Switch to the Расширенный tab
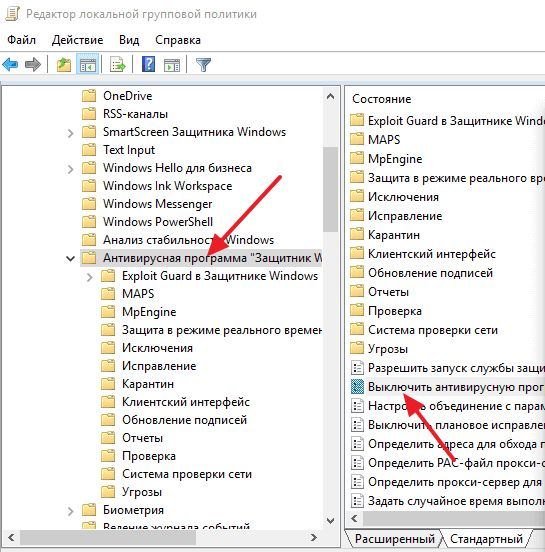 coord(394,539)
